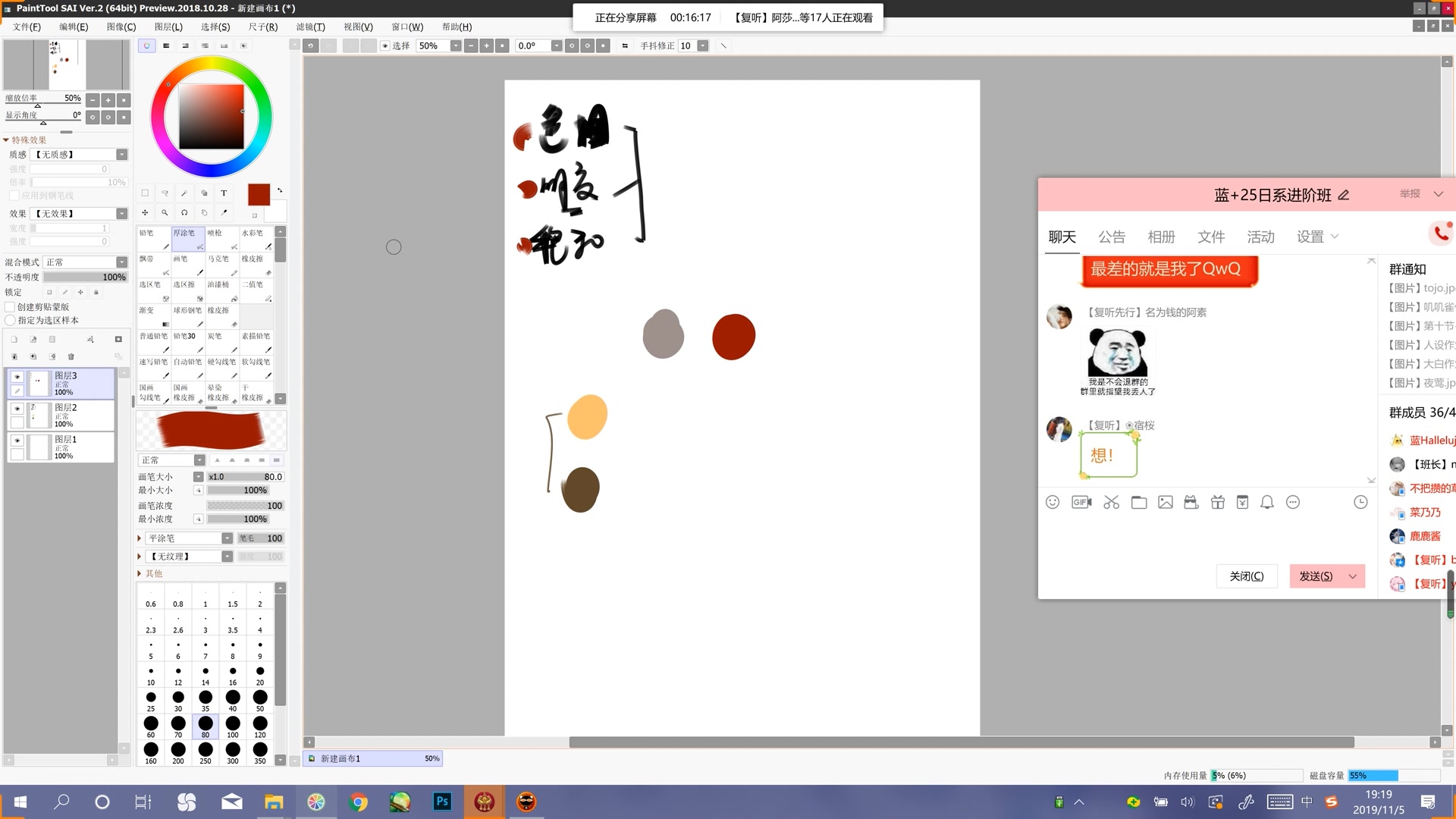
Task: Switch to the 公告 tab in chat
Action: click(x=1112, y=237)
